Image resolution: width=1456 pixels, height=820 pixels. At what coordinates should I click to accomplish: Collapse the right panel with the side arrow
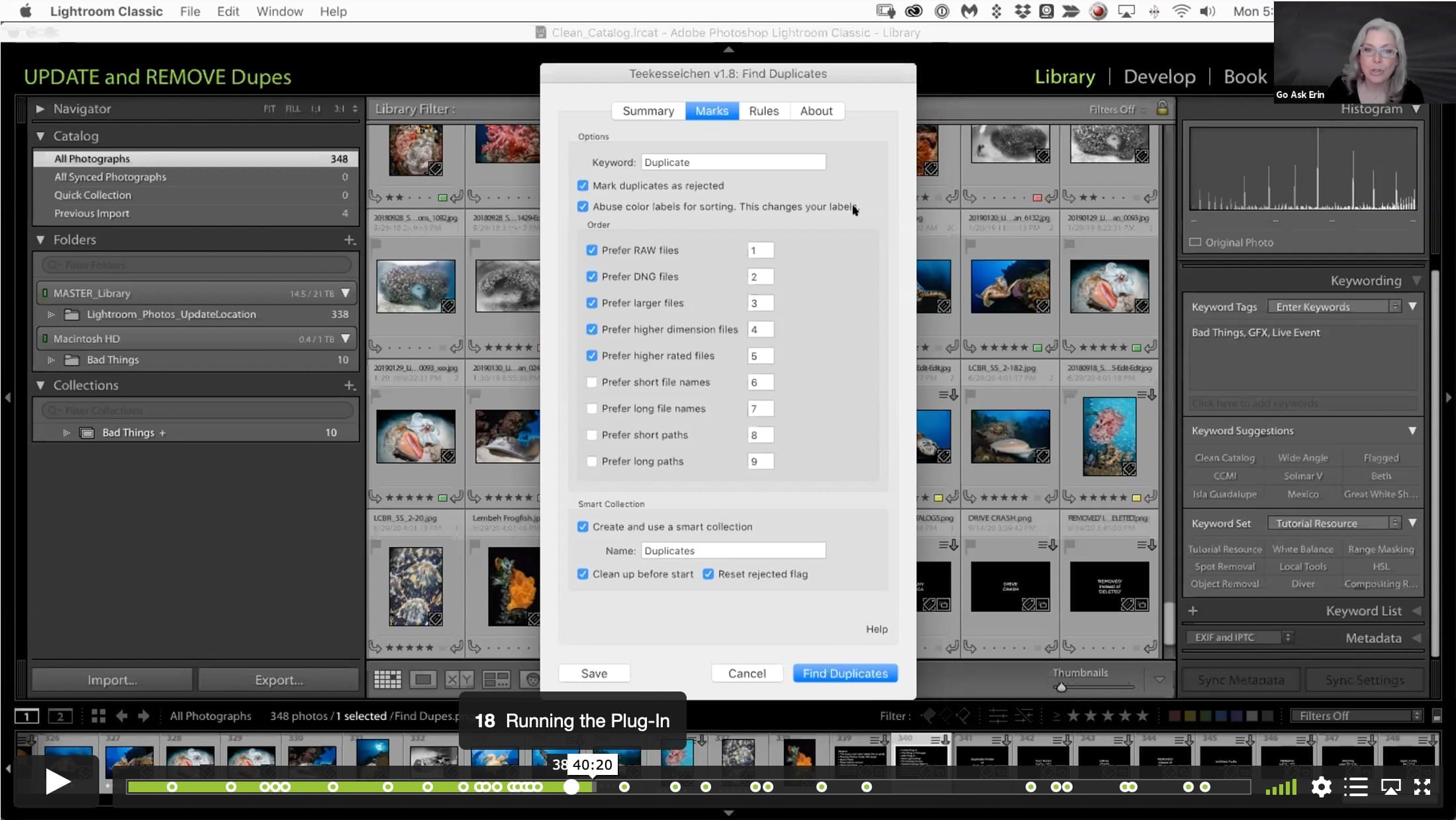[x=1448, y=397]
